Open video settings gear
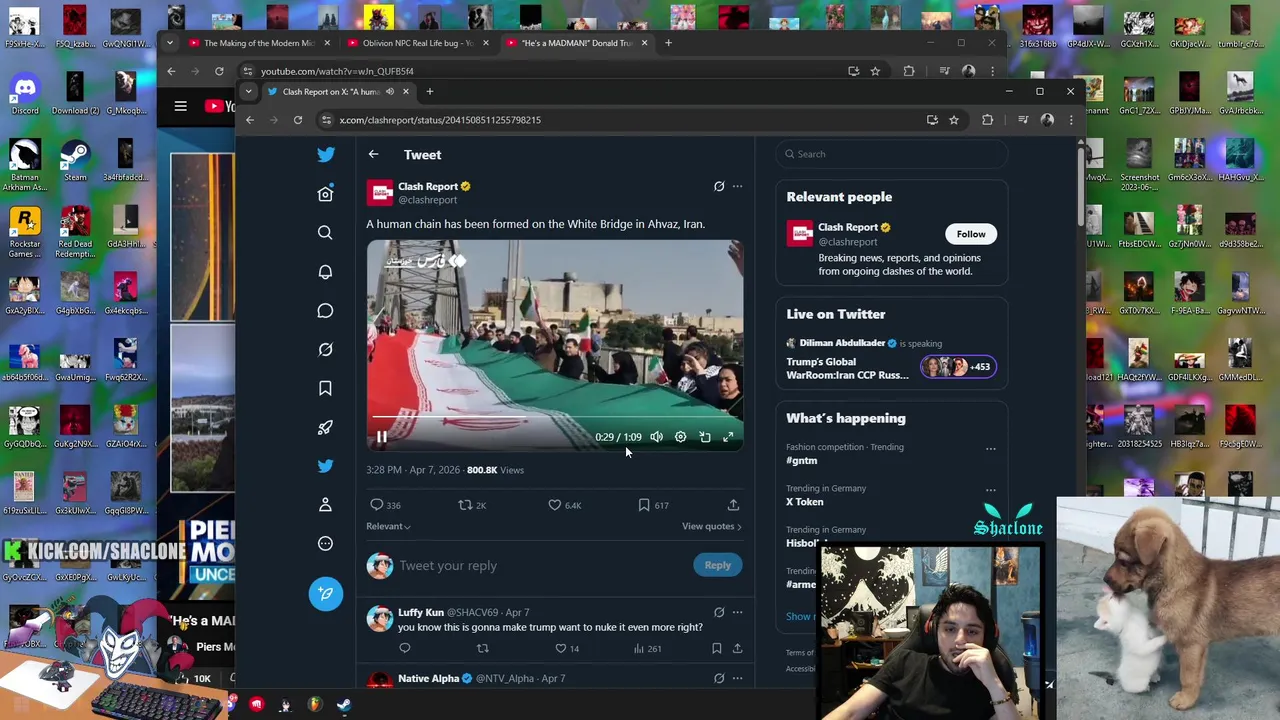The height and width of the screenshot is (720, 1280). pos(680,437)
